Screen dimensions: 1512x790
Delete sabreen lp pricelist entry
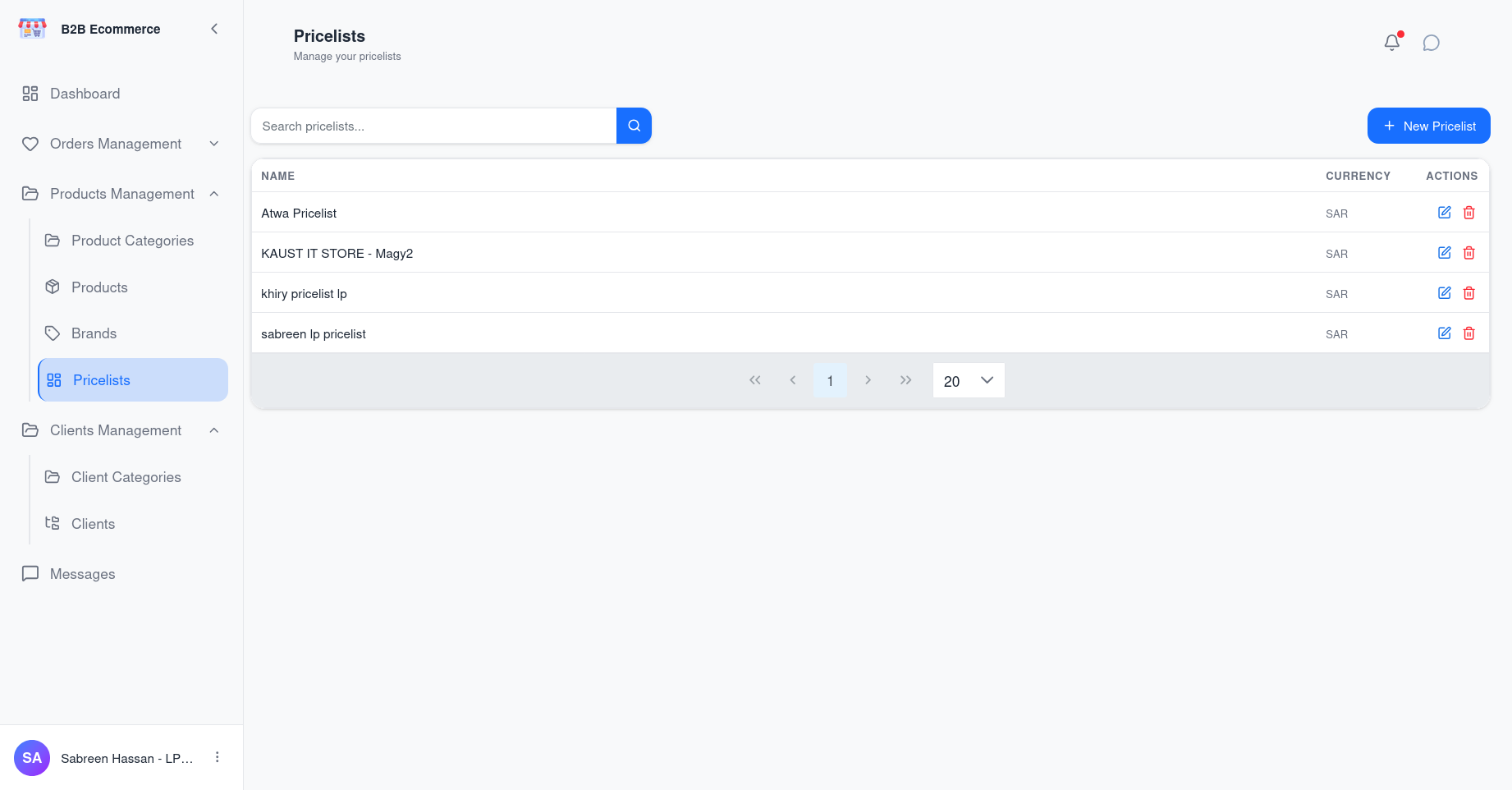click(x=1469, y=333)
